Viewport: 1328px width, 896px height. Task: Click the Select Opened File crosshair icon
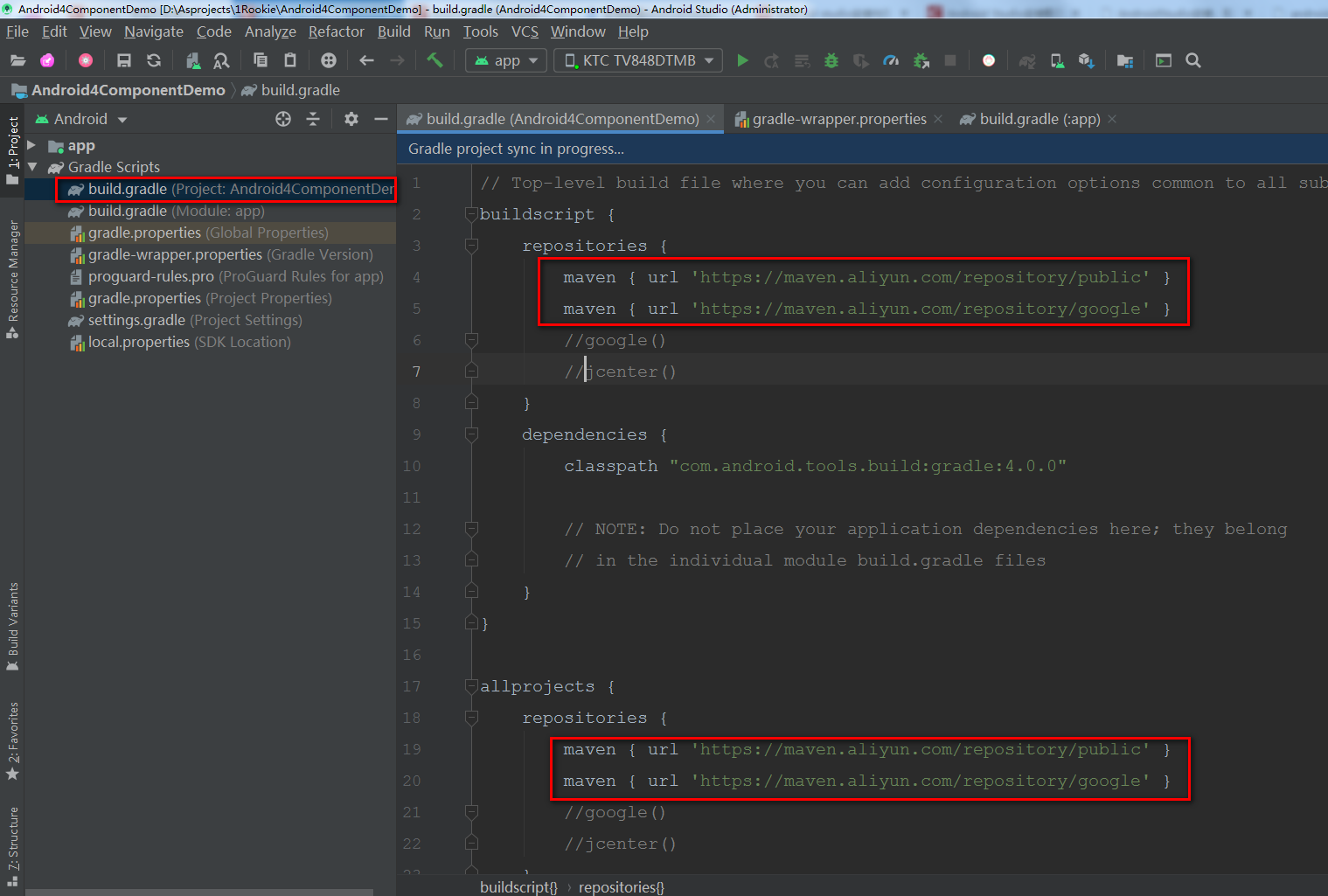[x=283, y=119]
